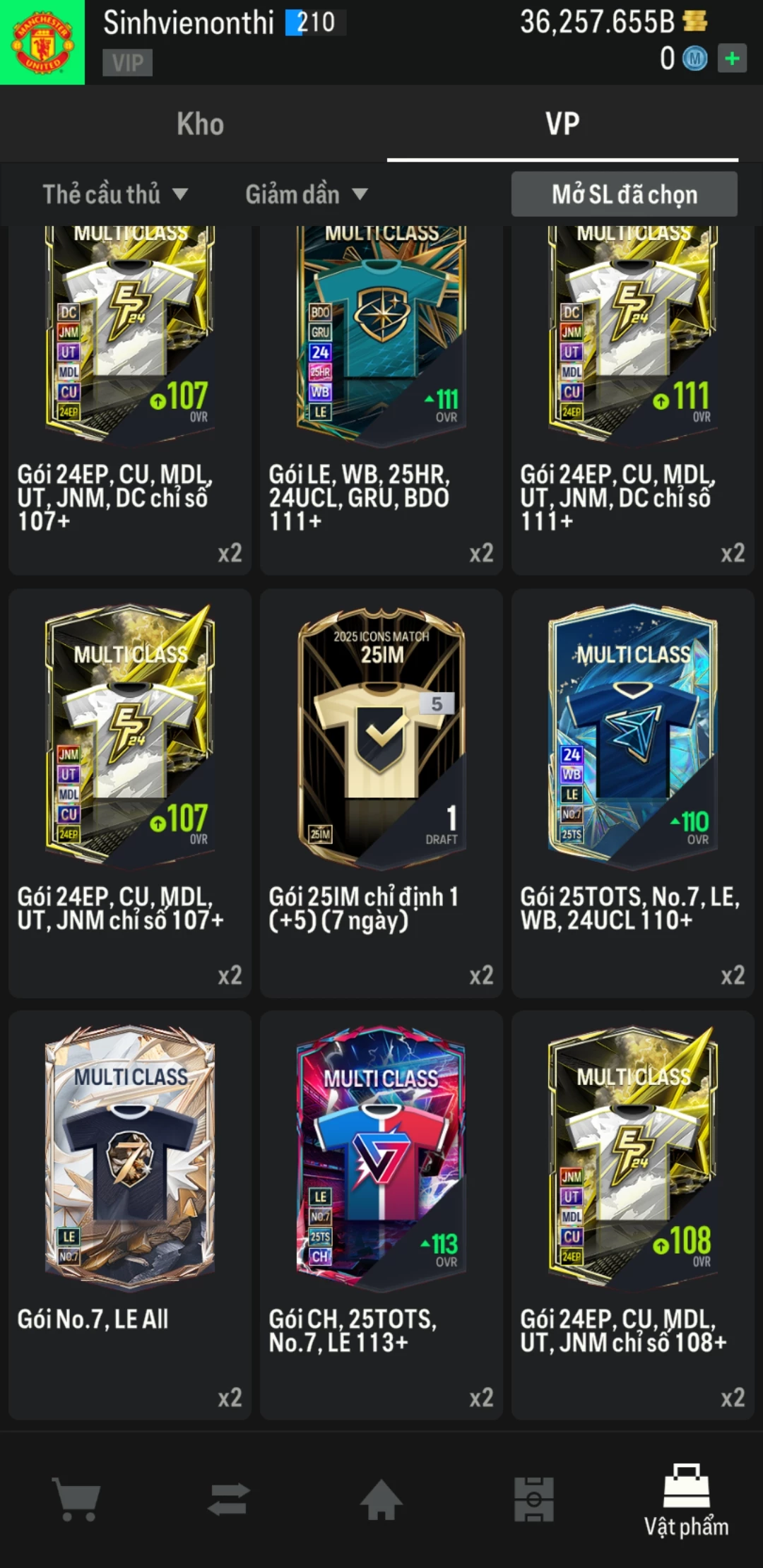Select the Gói No.7, LE All pack
This screenshot has height=1568, width=763.
tap(130, 1215)
